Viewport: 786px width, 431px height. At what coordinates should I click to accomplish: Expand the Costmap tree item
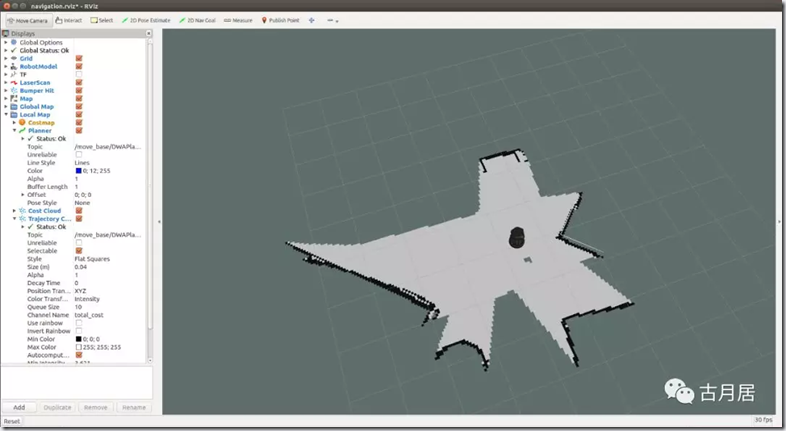[14, 122]
